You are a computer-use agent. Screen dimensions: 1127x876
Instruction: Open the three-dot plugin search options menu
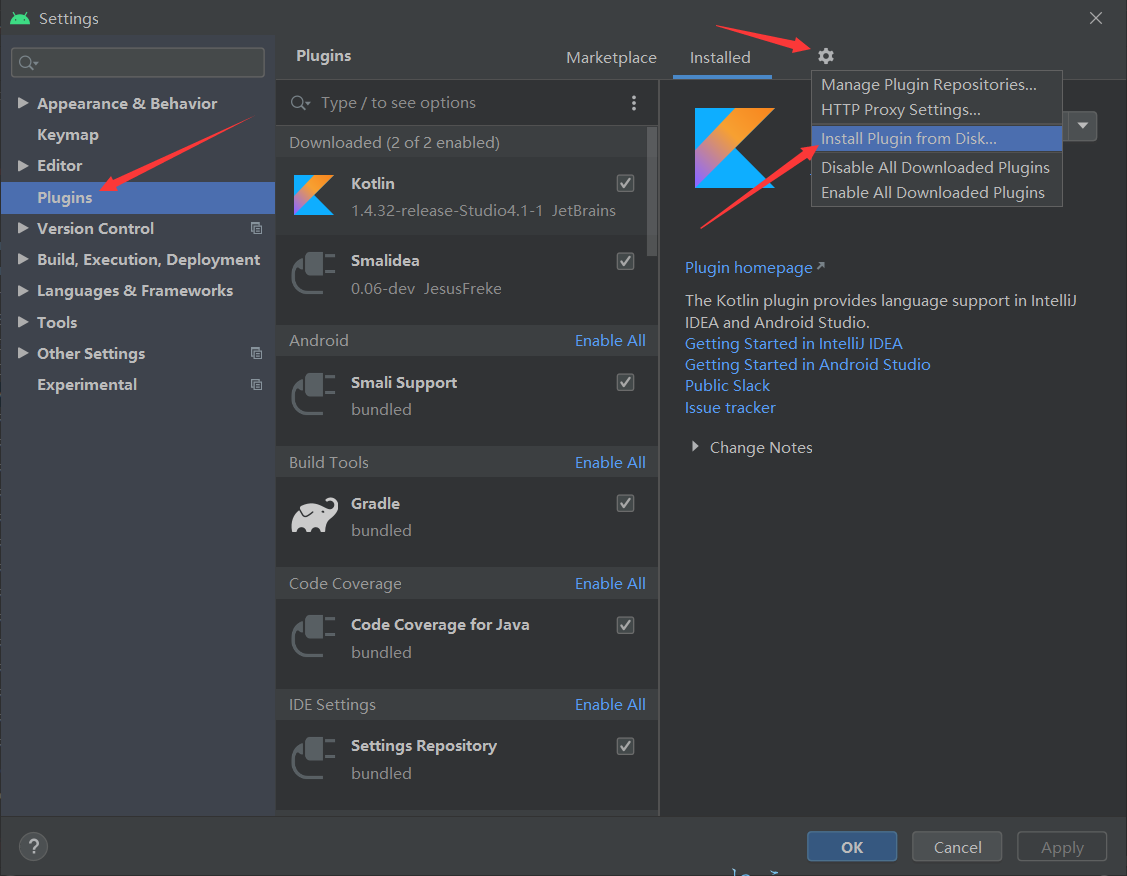click(x=633, y=103)
